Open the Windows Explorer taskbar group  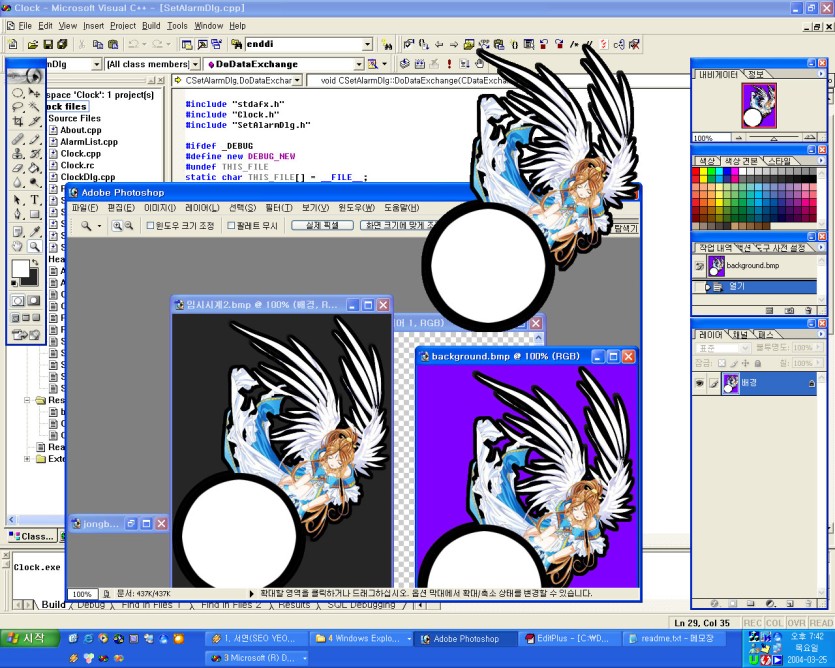(x=364, y=638)
